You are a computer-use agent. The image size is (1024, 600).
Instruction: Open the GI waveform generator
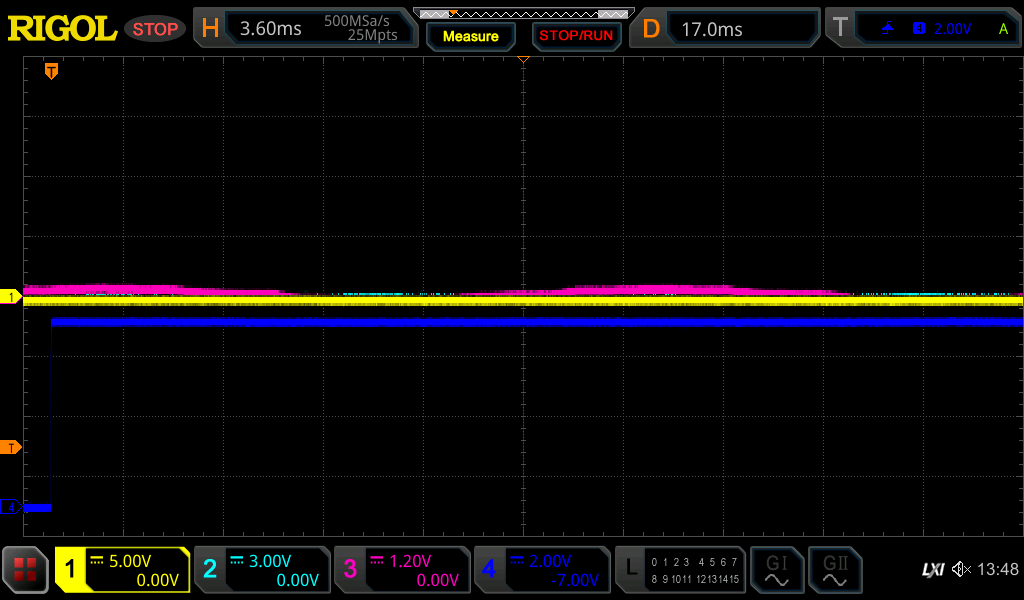[776, 570]
